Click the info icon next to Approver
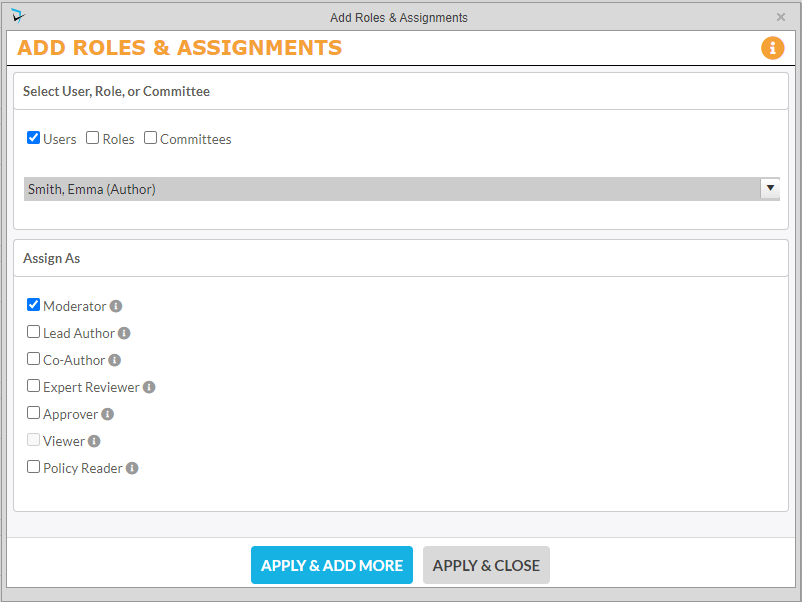Screen dimensions: 802x602 108,414
